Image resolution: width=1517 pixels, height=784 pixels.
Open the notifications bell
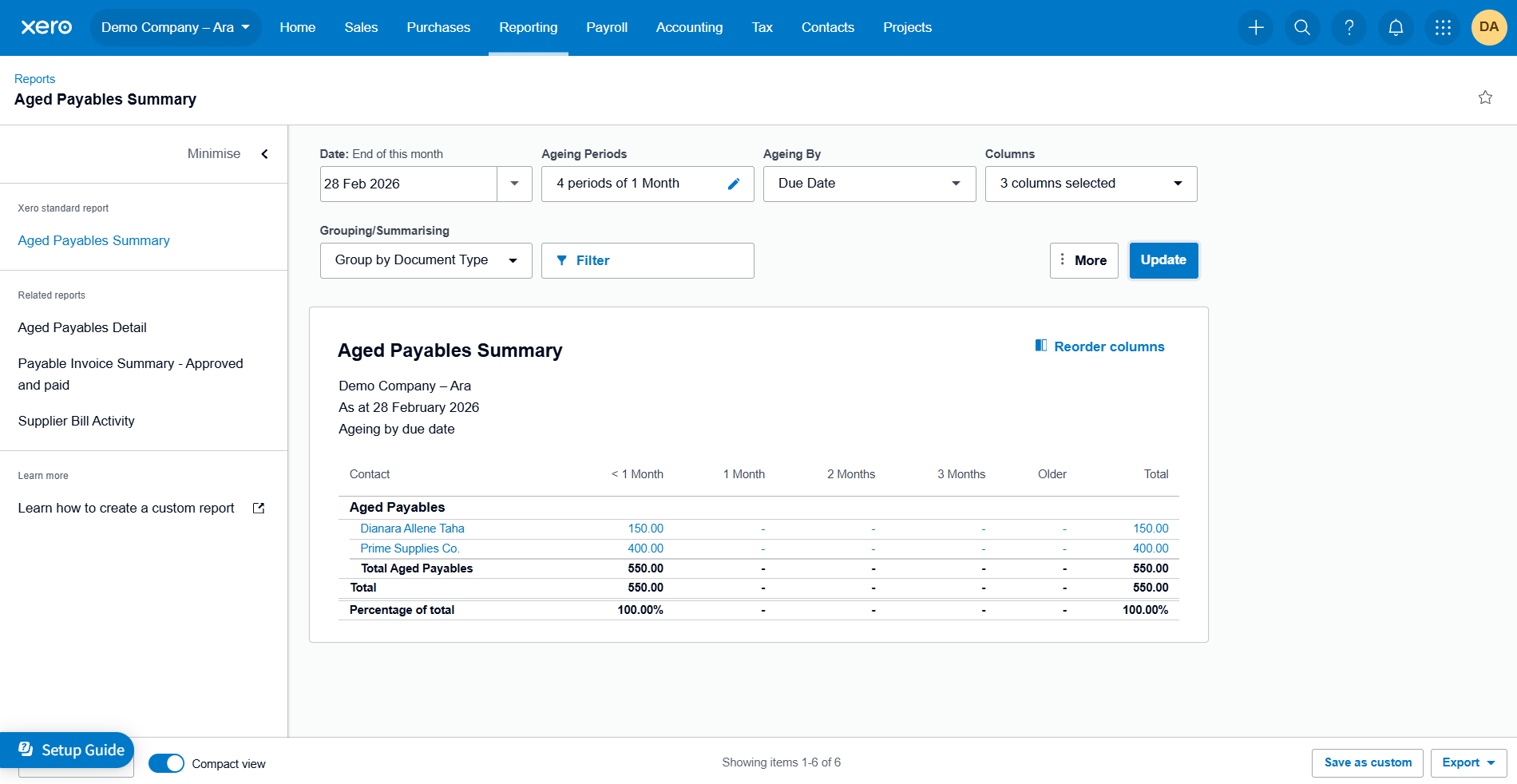[1396, 28]
